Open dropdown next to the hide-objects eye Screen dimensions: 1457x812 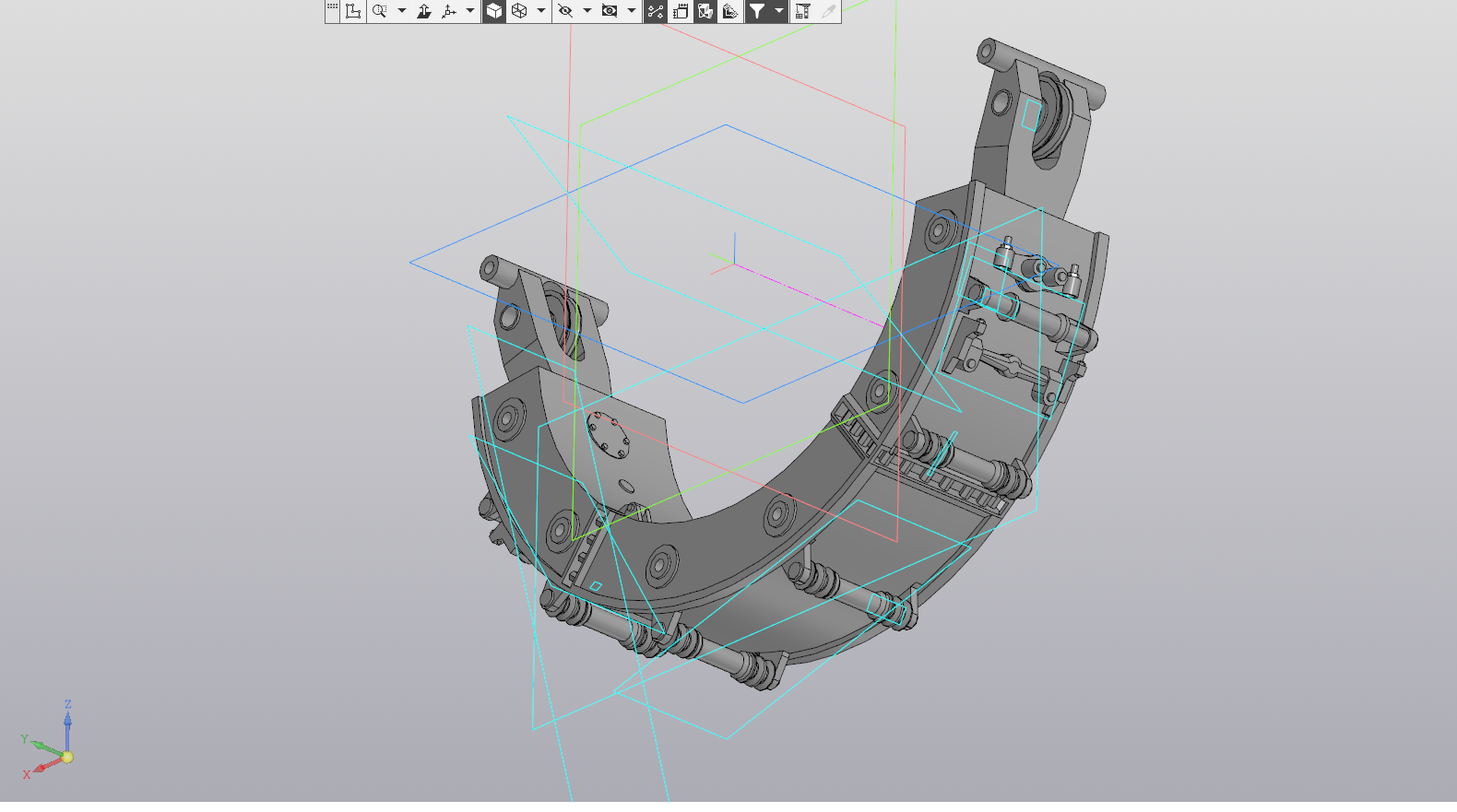(x=587, y=11)
